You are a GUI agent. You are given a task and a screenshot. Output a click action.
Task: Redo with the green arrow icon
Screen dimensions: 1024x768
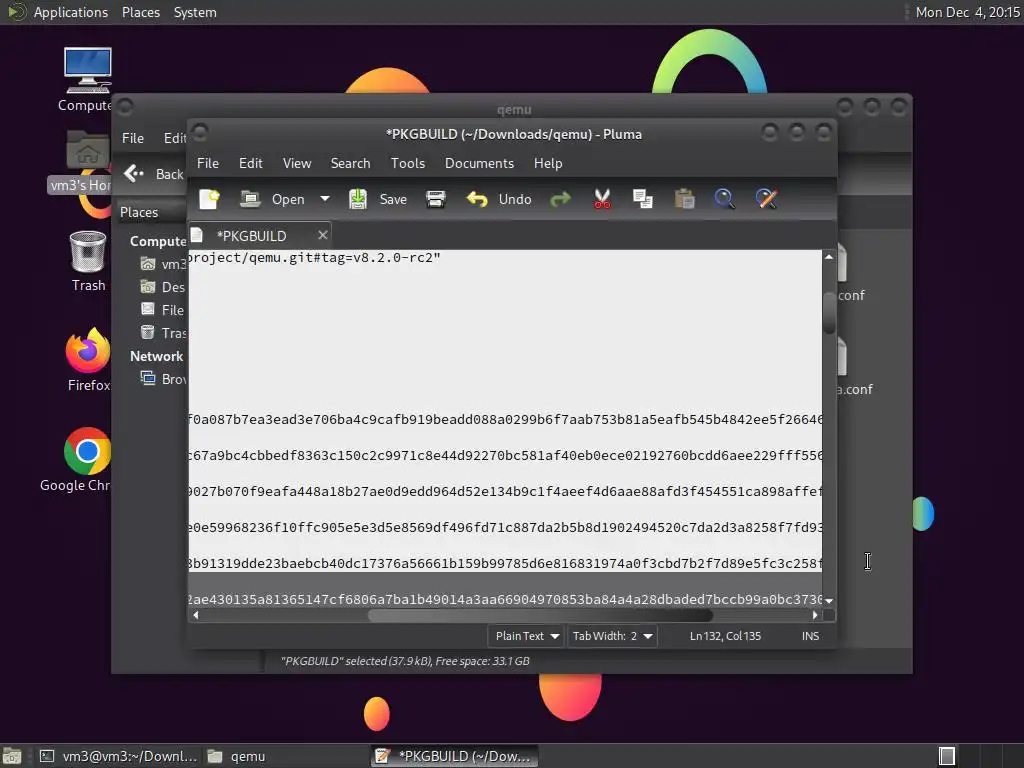tap(560, 199)
